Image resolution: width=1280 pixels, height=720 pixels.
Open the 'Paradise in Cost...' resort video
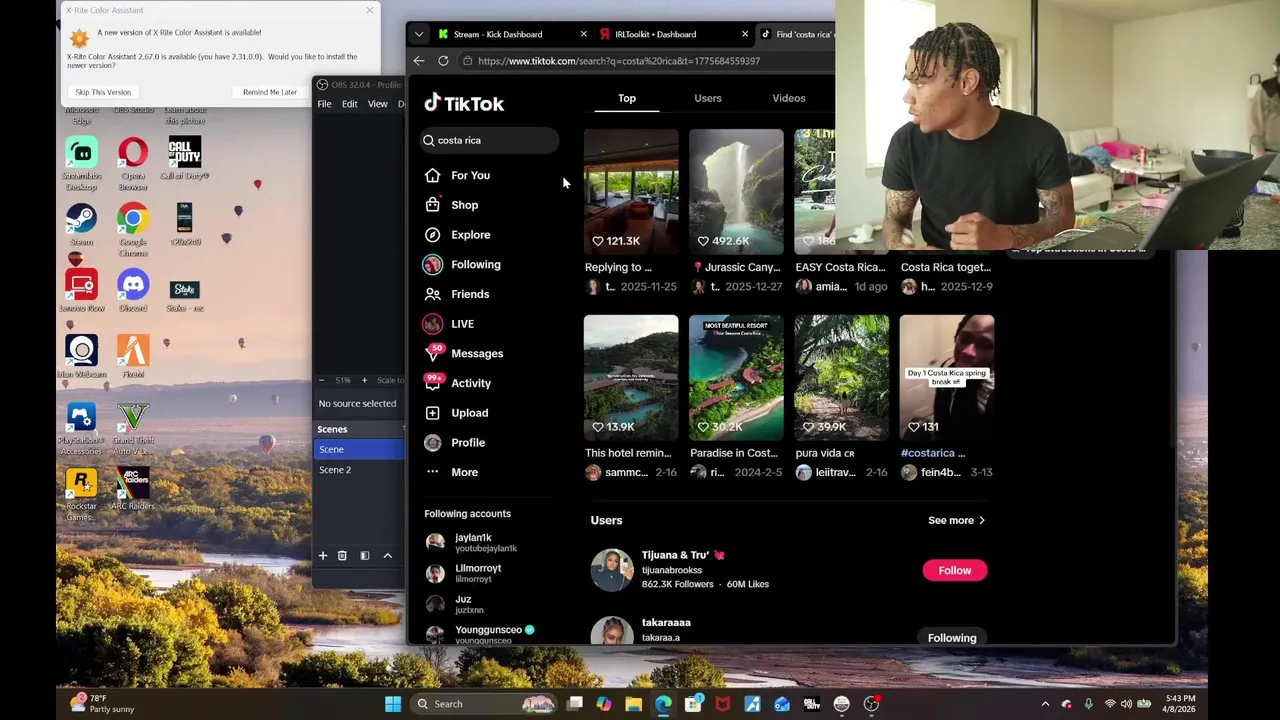coord(736,377)
